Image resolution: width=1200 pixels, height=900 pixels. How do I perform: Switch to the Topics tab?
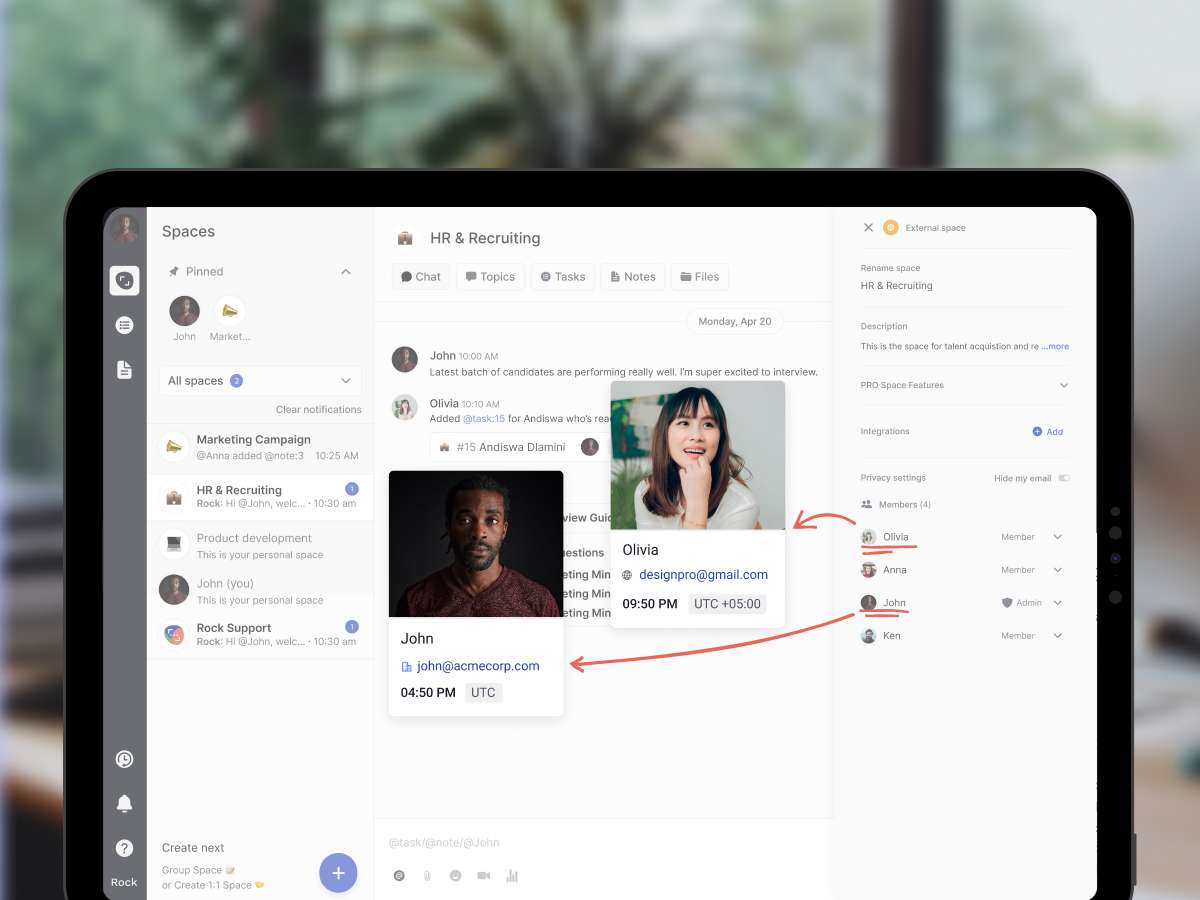[490, 277]
